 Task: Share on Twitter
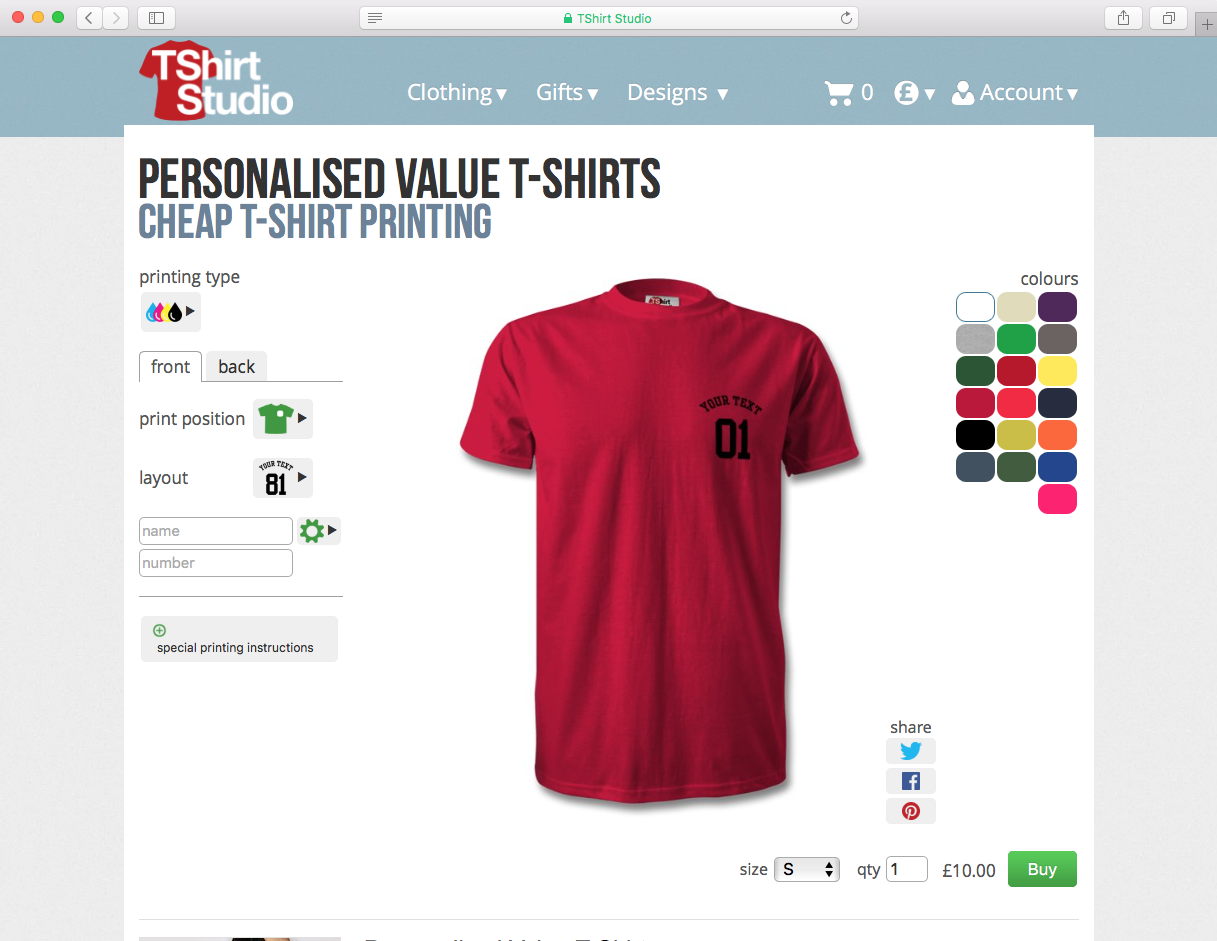(910, 751)
